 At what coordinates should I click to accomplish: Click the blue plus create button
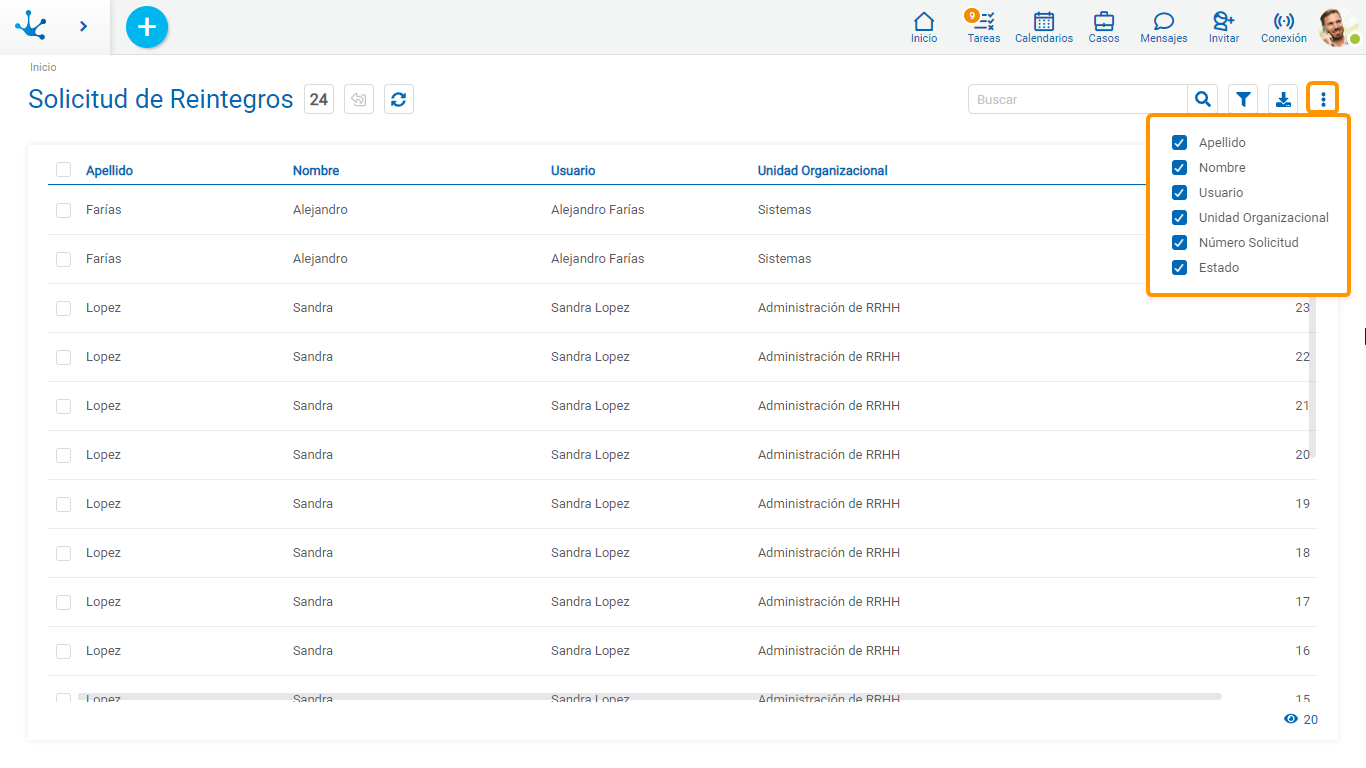click(147, 27)
